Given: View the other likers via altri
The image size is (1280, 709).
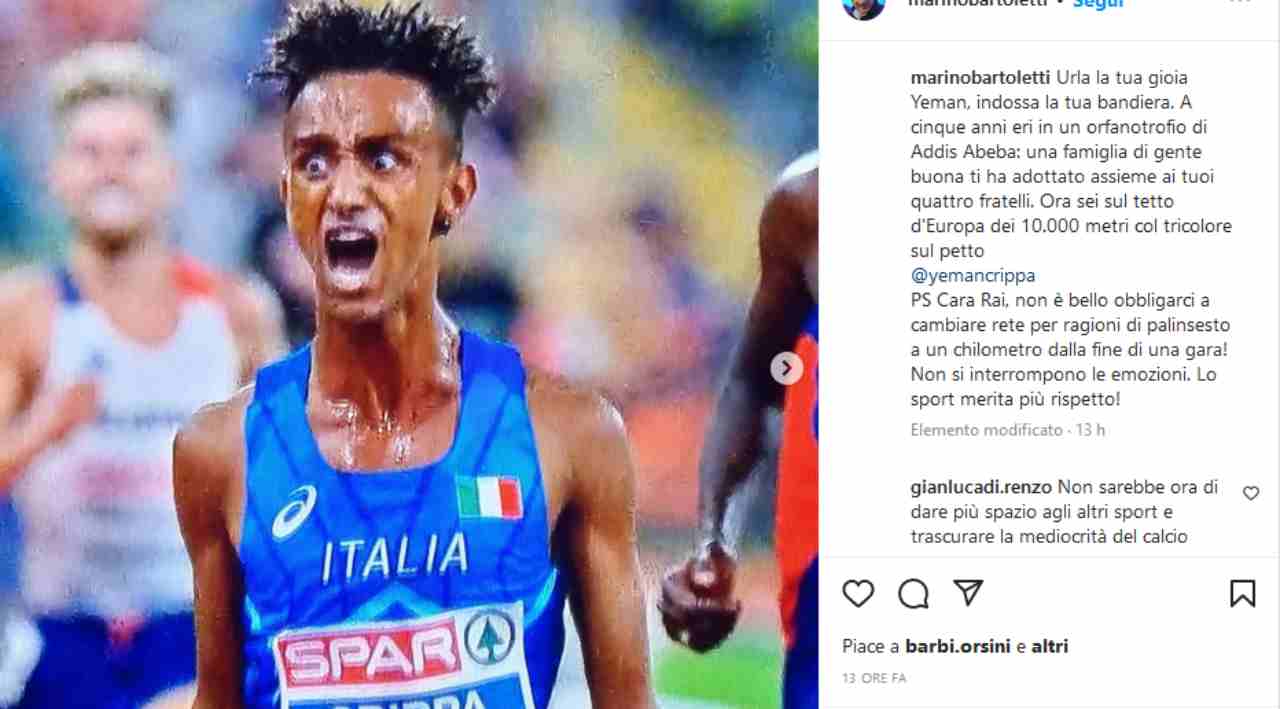Looking at the screenshot, I should point(1050,647).
